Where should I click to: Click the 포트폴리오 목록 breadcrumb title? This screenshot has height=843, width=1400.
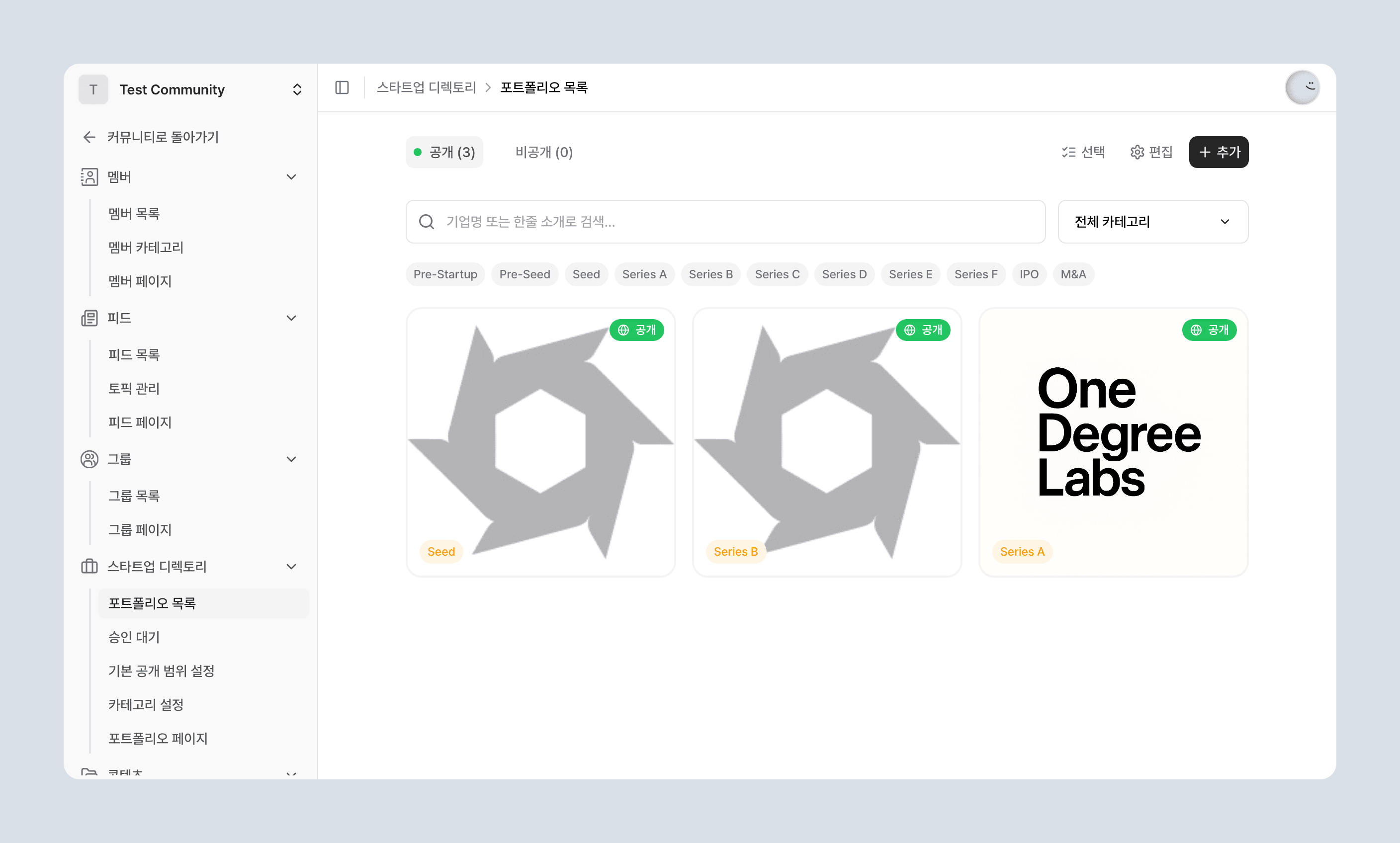[544, 87]
